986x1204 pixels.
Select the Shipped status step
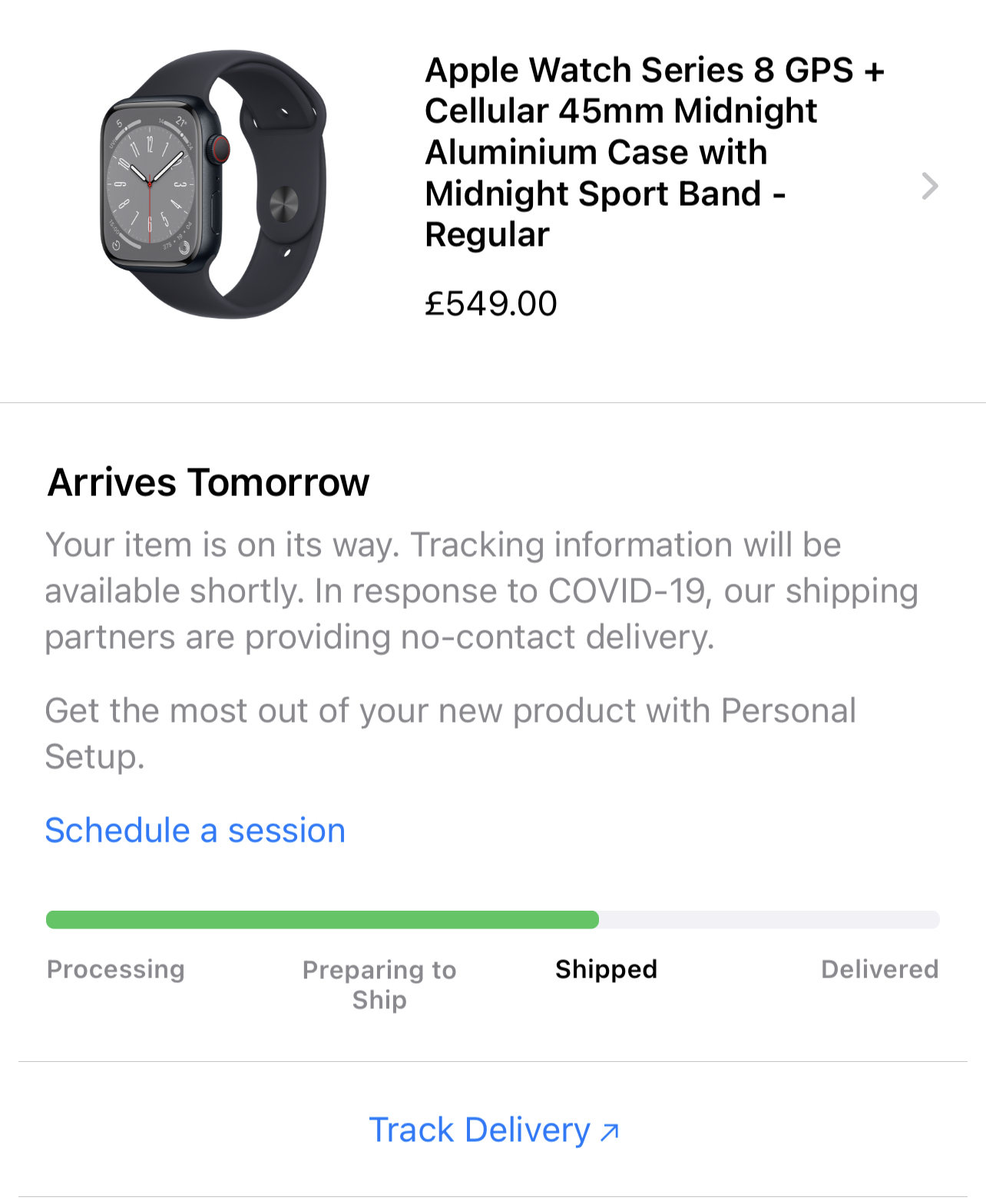606,969
